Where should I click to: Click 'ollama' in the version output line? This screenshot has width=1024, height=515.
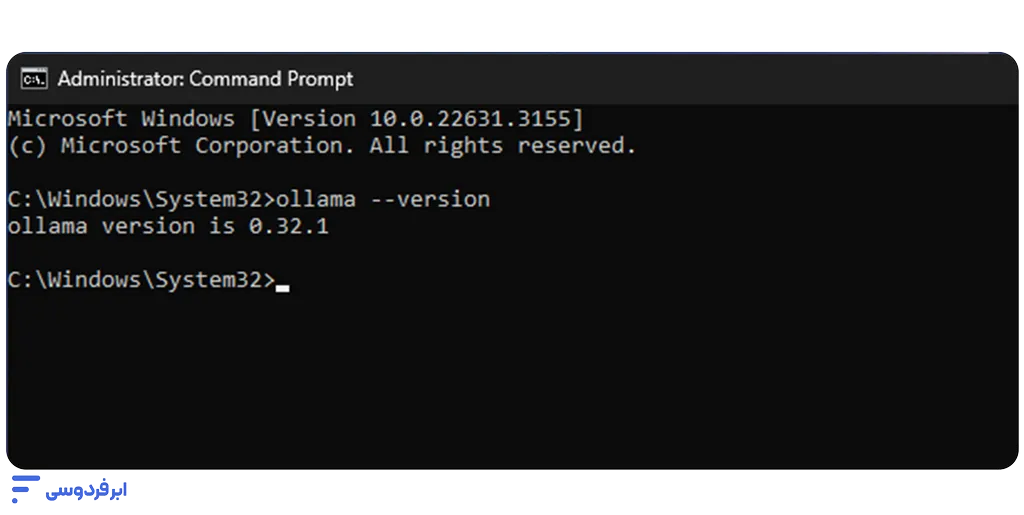(x=47, y=226)
